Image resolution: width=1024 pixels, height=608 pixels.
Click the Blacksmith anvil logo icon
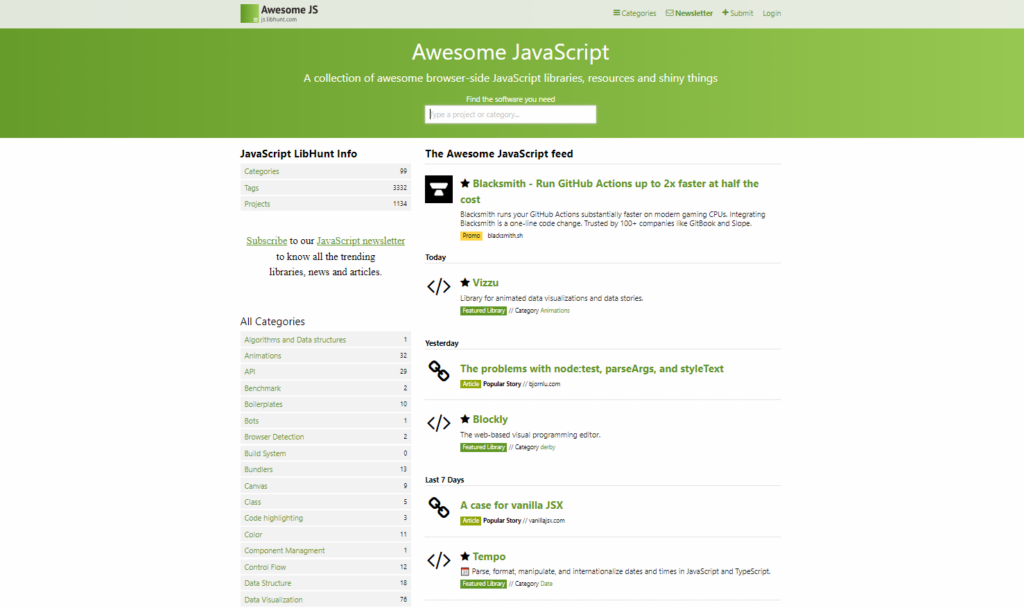tap(438, 190)
